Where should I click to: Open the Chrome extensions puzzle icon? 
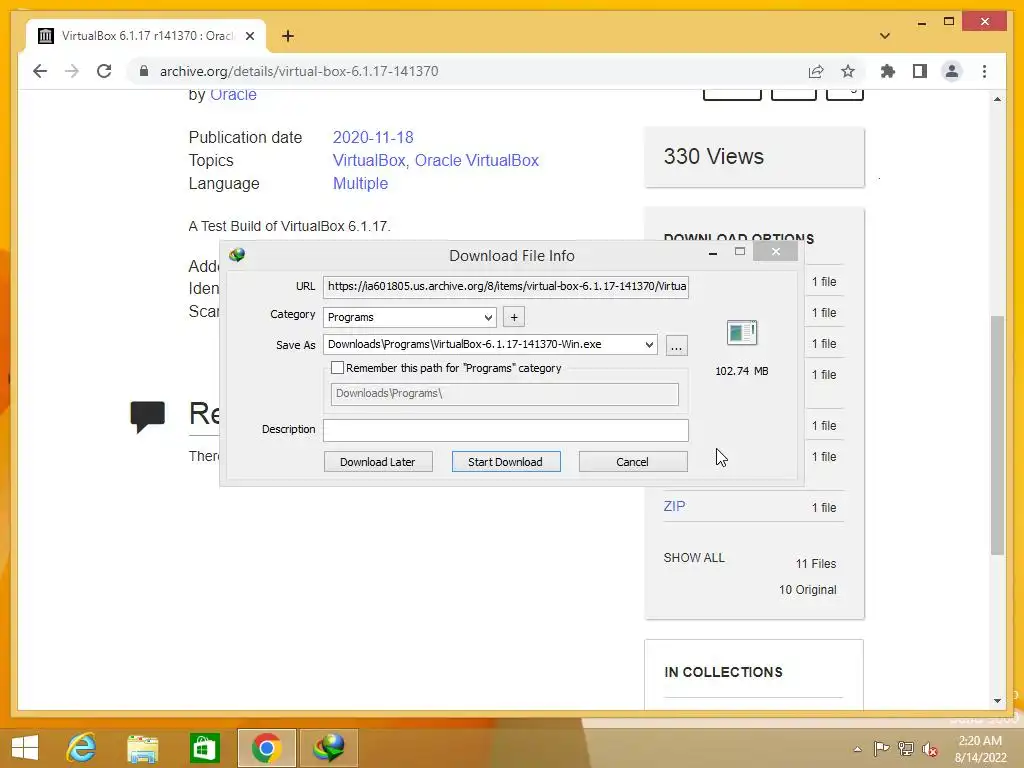pyautogui.click(x=888, y=71)
